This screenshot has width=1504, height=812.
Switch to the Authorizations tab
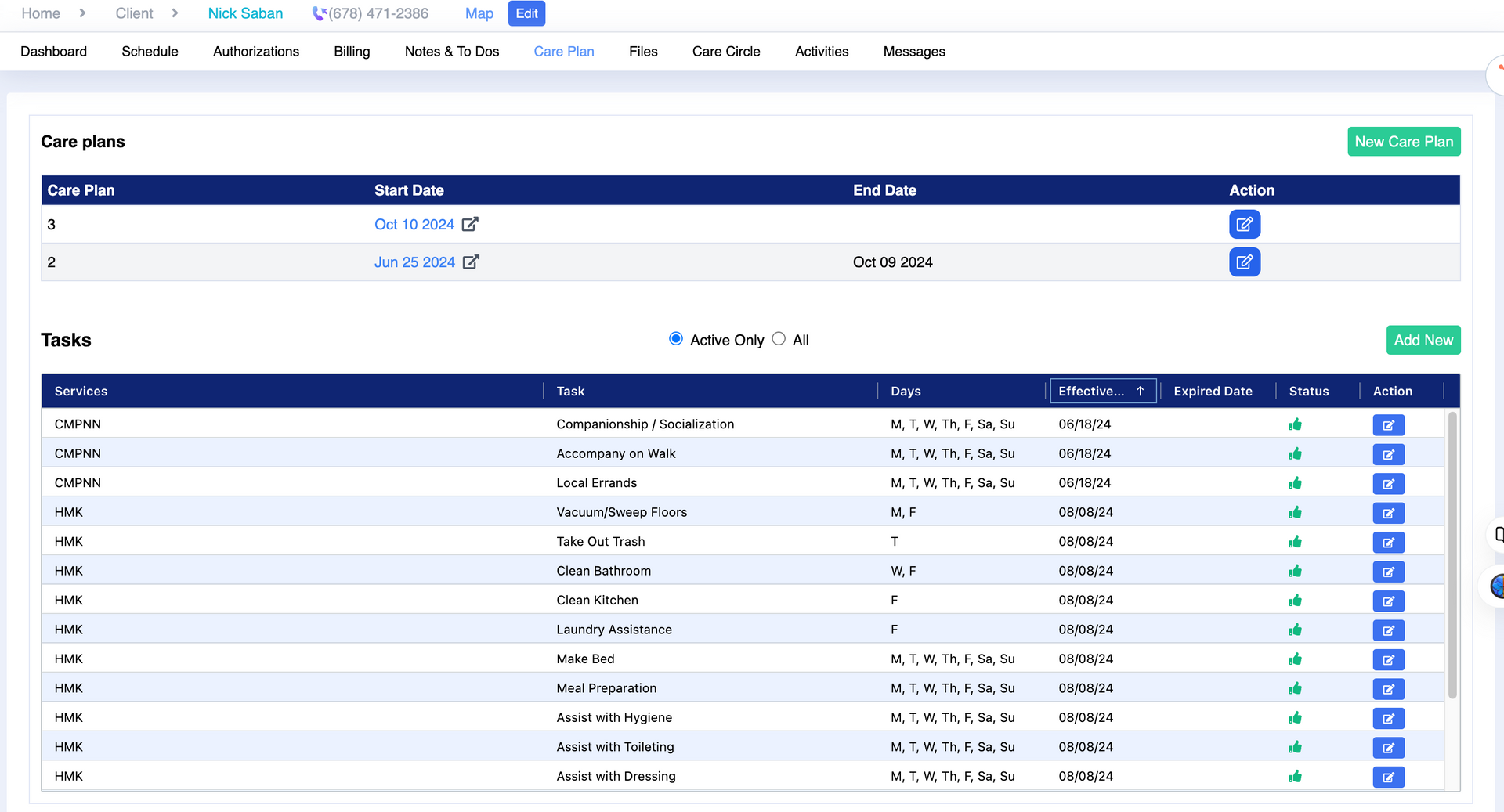tap(256, 52)
